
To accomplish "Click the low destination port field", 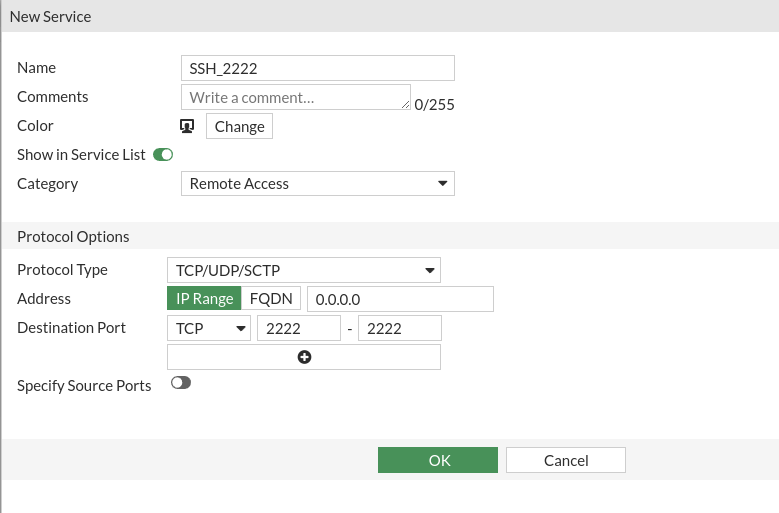I will [299, 328].
